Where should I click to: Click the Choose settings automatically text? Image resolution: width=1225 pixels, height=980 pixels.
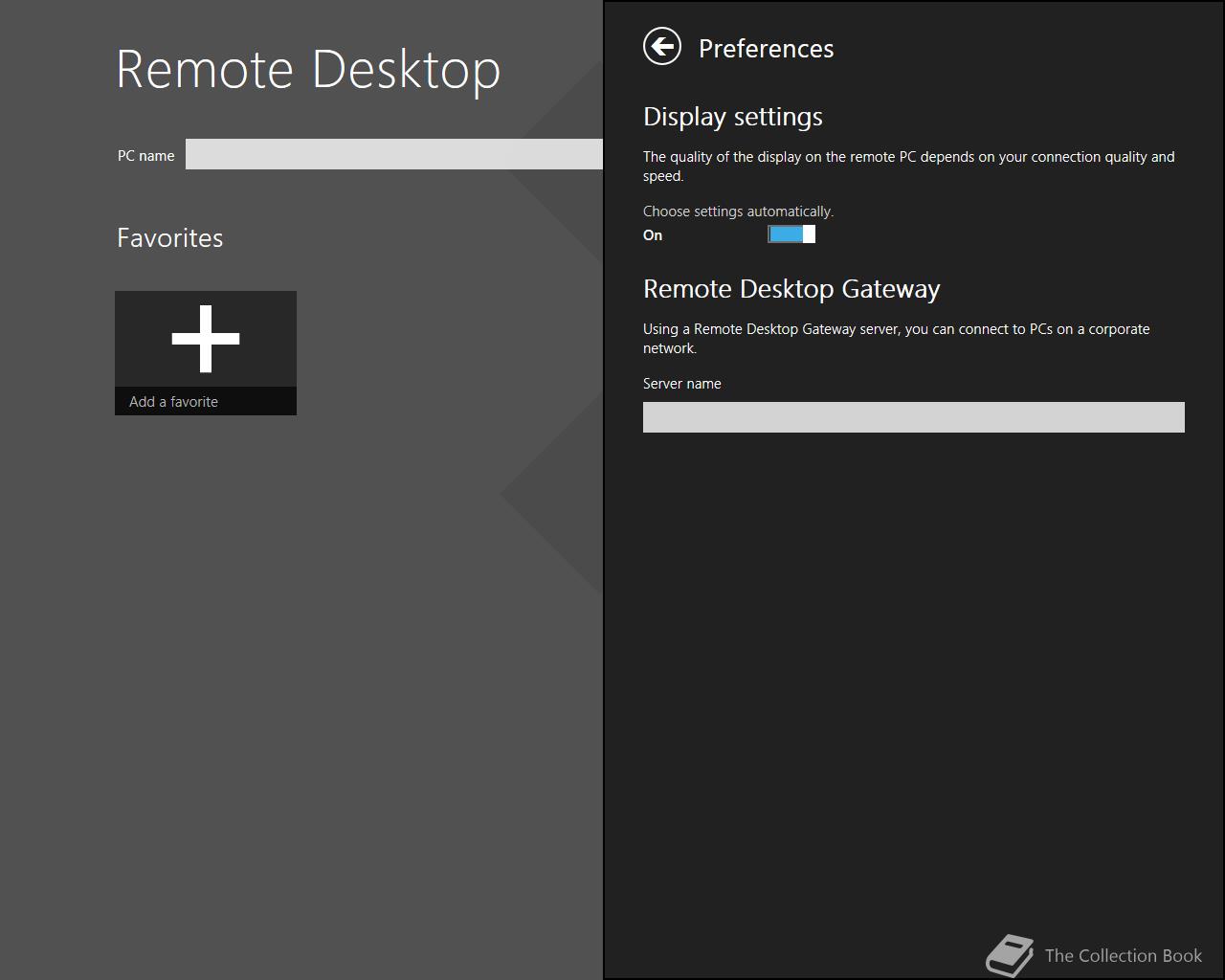click(x=738, y=212)
